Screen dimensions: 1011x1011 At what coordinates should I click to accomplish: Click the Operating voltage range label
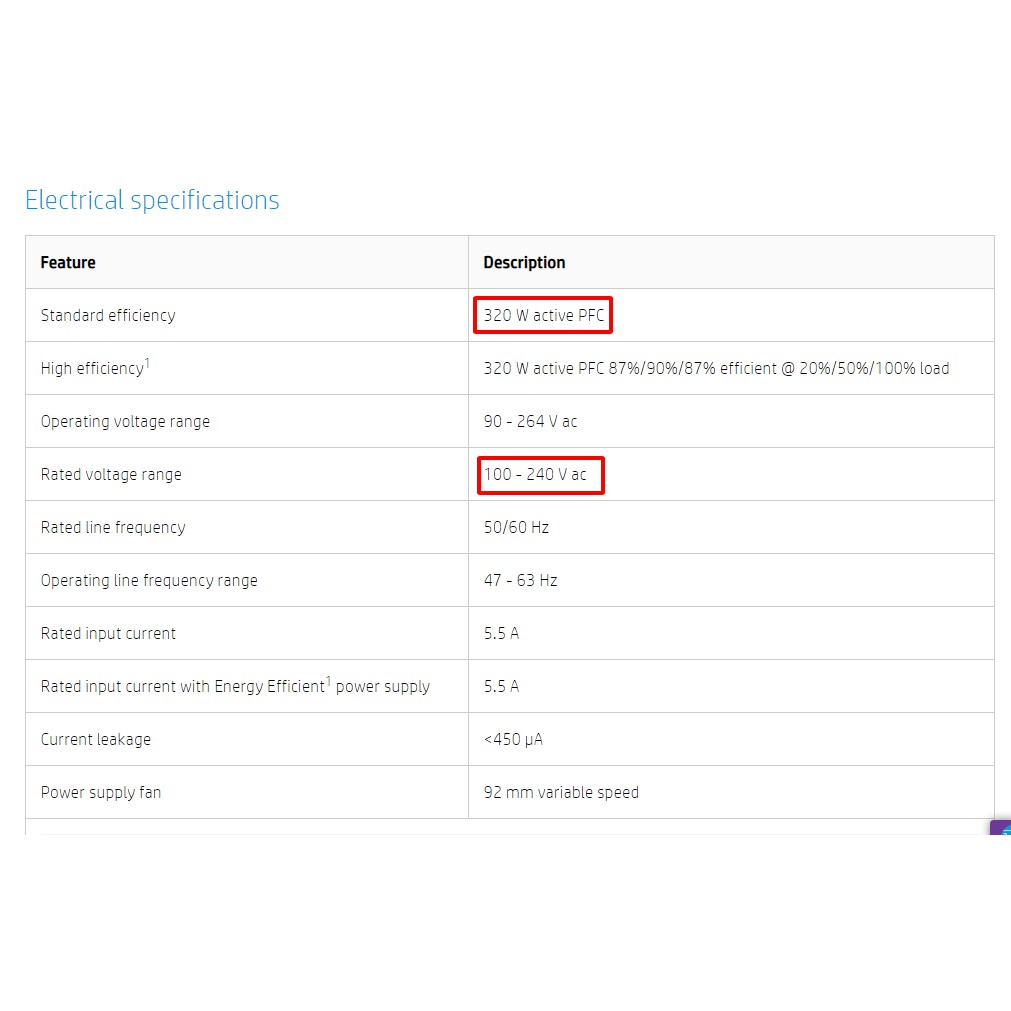[x=125, y=422]
